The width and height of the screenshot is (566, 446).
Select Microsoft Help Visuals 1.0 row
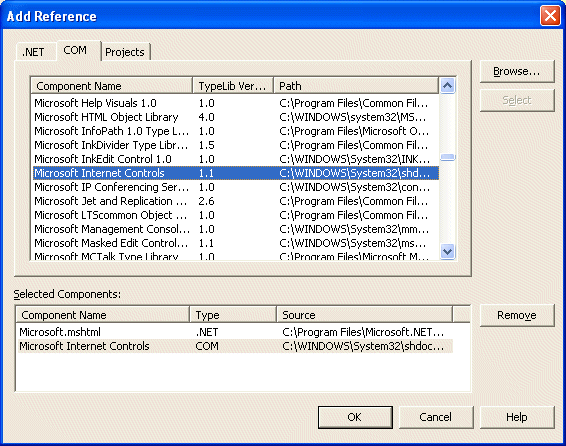pos(236,103)
